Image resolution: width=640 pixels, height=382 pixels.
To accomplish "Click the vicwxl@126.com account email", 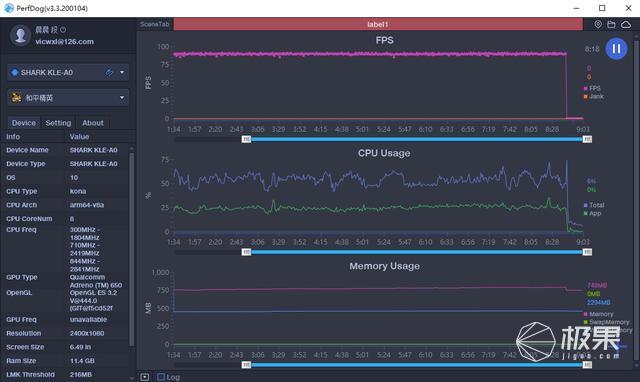I will [x=64, y=42].
